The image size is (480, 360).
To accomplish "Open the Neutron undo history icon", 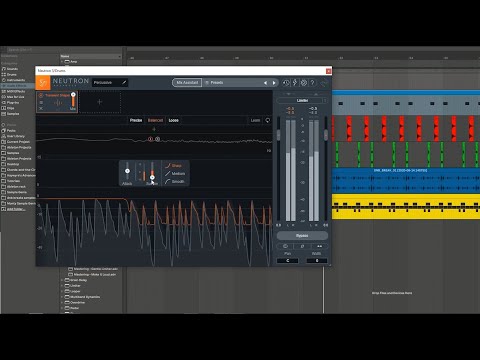I will 286,83.
